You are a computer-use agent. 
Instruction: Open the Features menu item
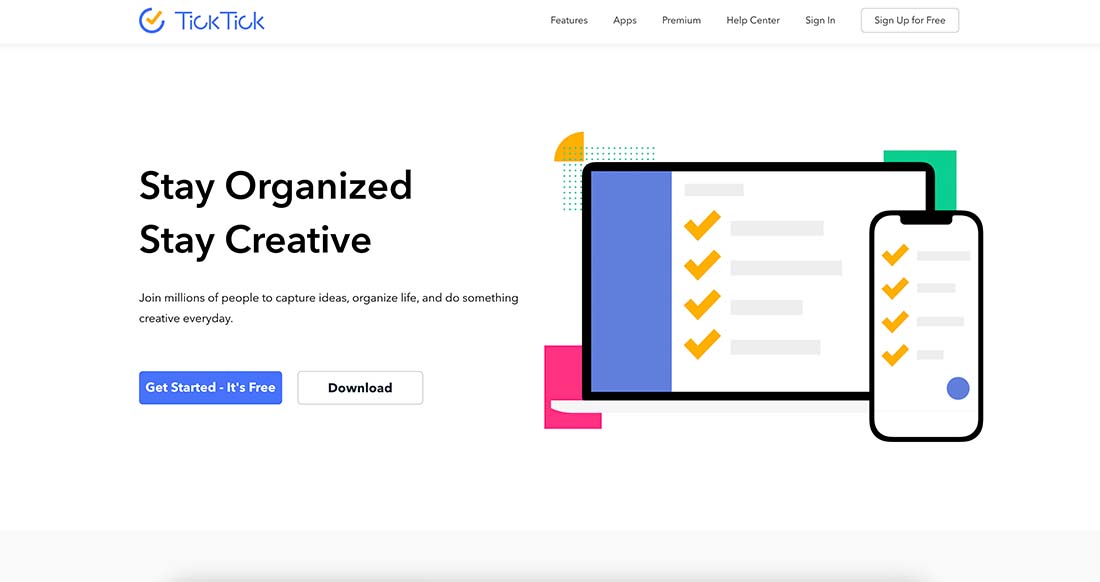click(569, 20)
